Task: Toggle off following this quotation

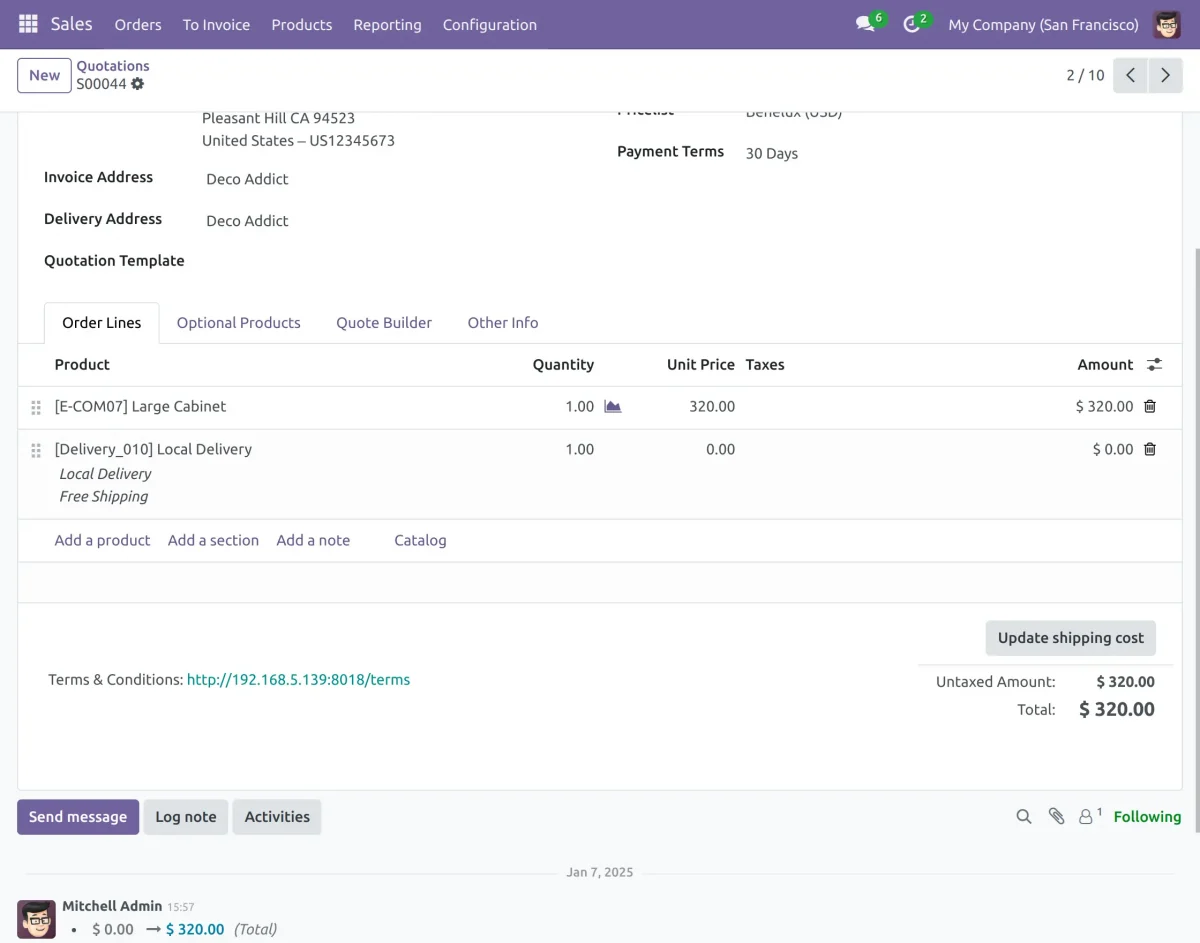Action: pyautogui.click(x=1147, y=816)
